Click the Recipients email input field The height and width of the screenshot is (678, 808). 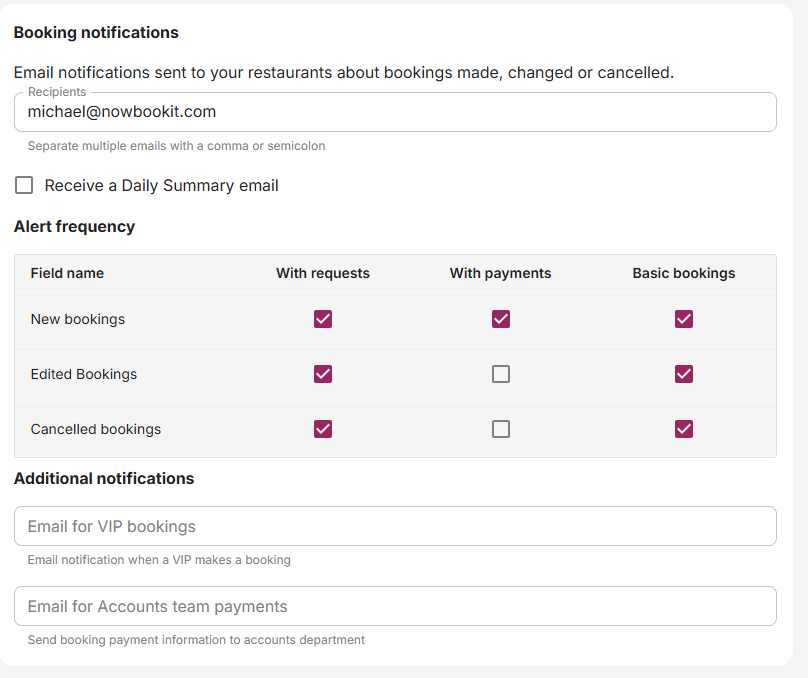(x=395, y=112)
